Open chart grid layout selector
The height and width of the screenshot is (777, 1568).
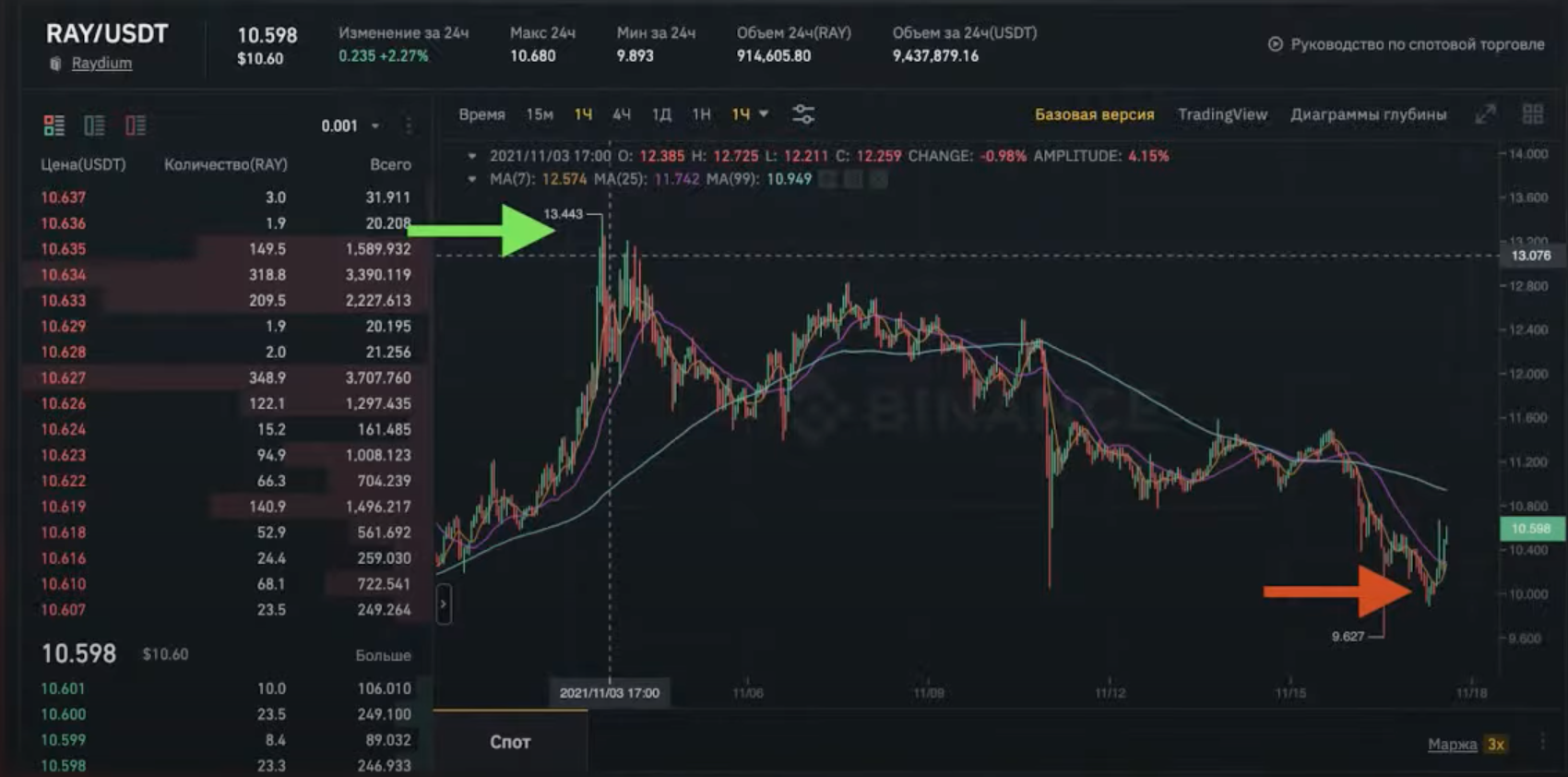point(1533,114)
